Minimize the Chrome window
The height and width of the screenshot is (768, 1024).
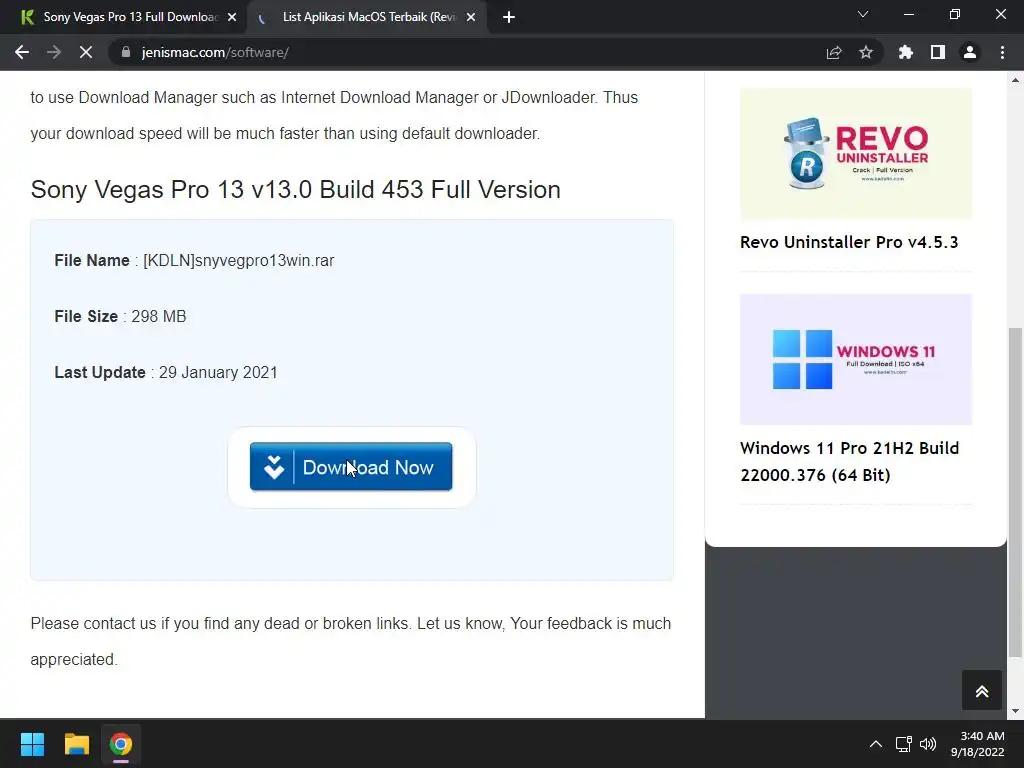click(908, 14)
